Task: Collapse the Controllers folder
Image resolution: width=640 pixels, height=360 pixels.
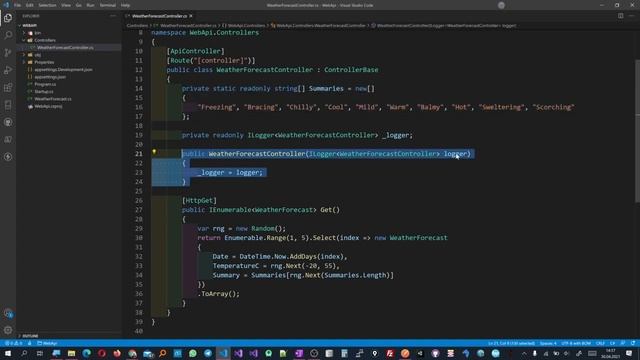Action: [44, 40]
